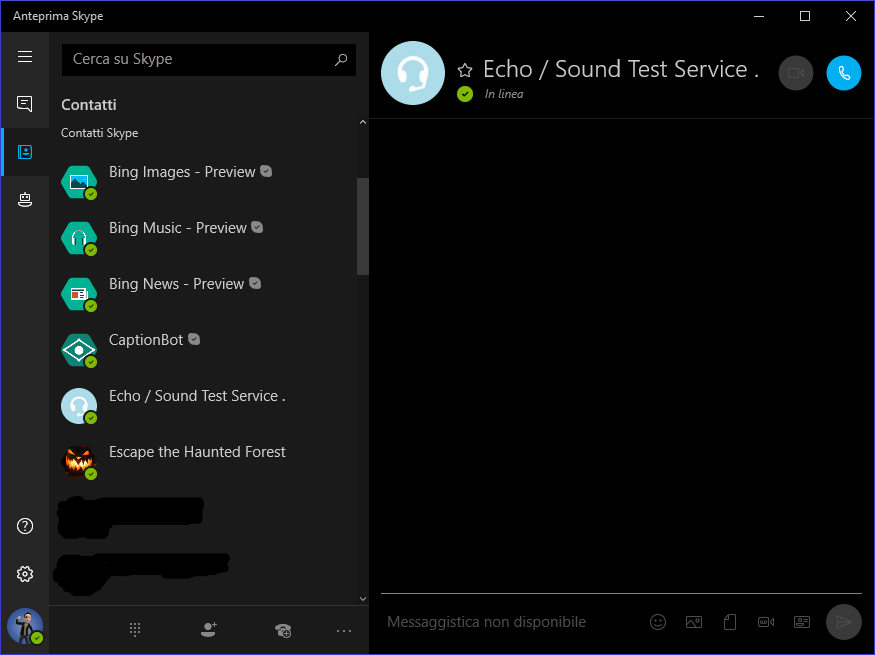Start a video call with Echo
This screenshot has height=655, width=875.
(796, 73)
